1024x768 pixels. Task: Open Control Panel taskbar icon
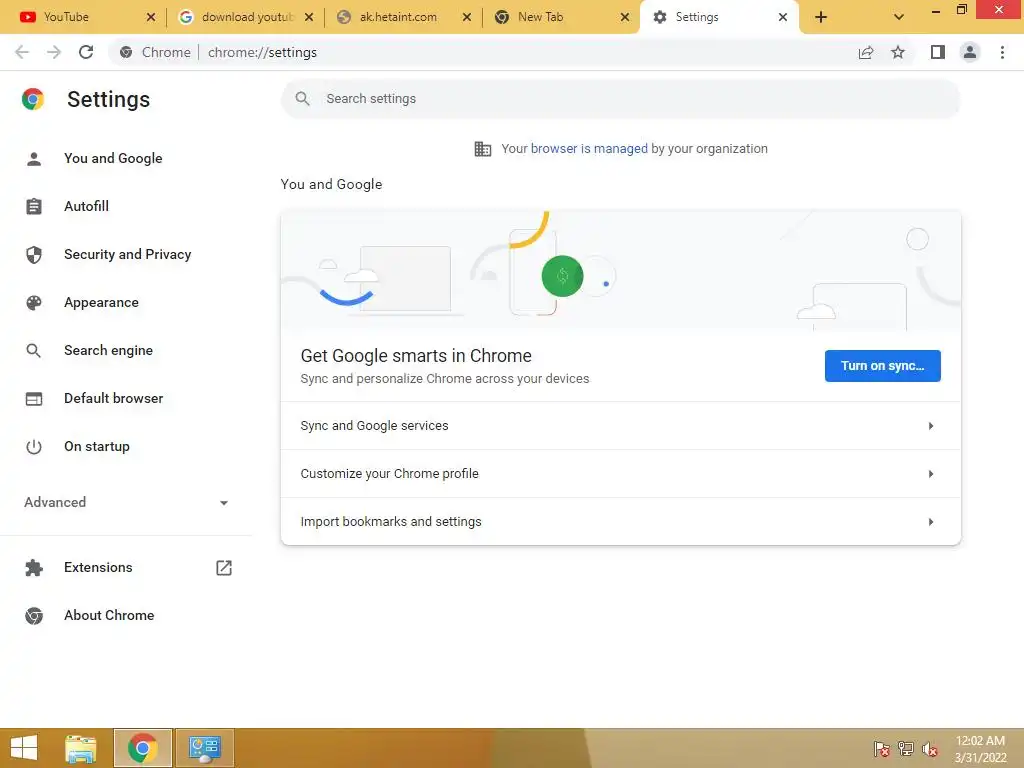[x=204, y=748]
